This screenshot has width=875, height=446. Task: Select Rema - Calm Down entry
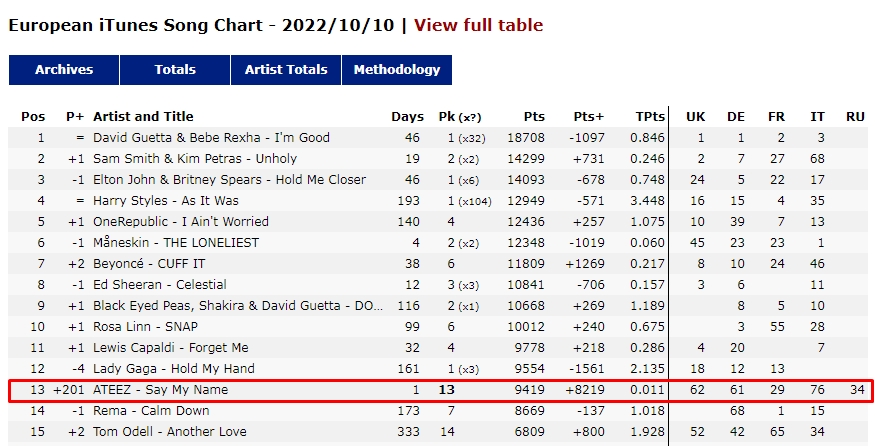click(x=151, y=411)
